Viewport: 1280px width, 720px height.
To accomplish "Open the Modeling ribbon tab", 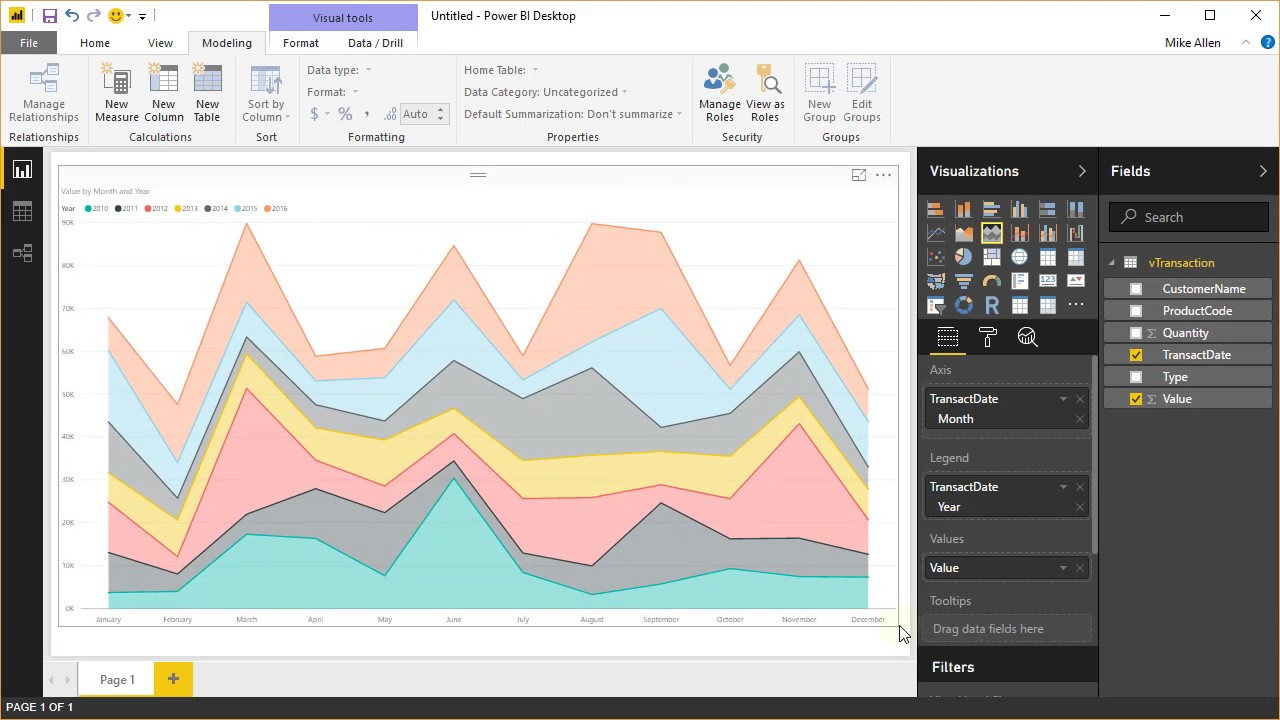I will tap(226, 43).
